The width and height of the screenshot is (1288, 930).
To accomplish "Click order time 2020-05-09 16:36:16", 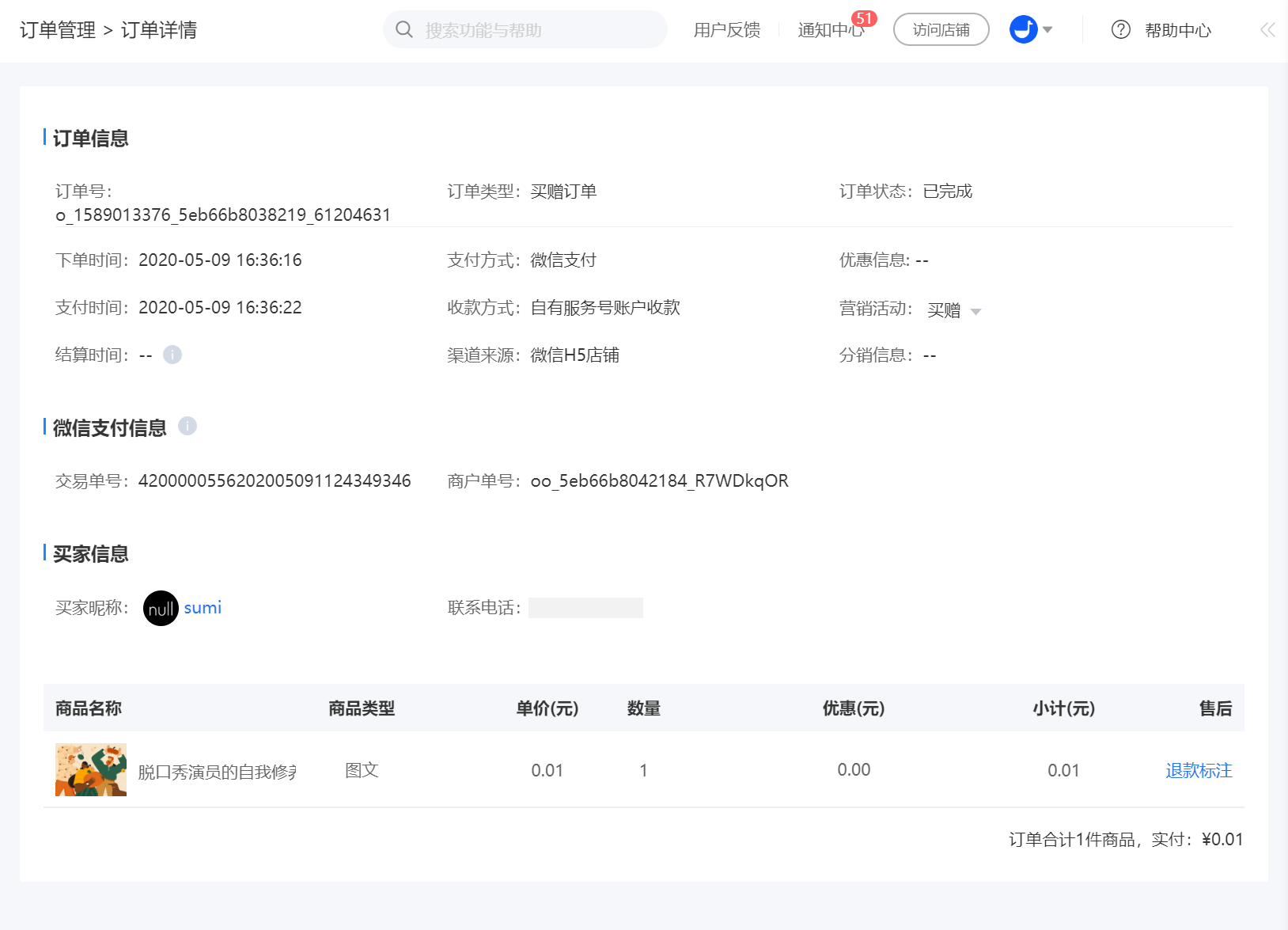I will (220, 260).
